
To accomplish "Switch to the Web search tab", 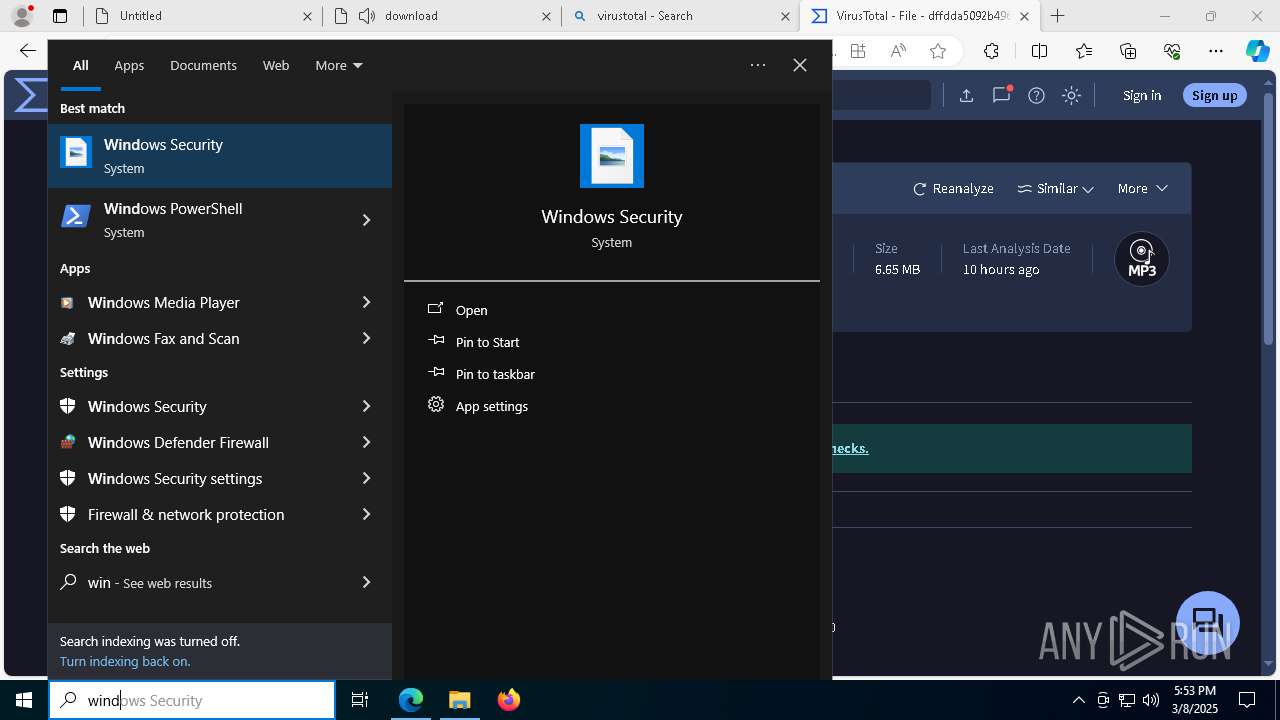I will pos(276,65).
